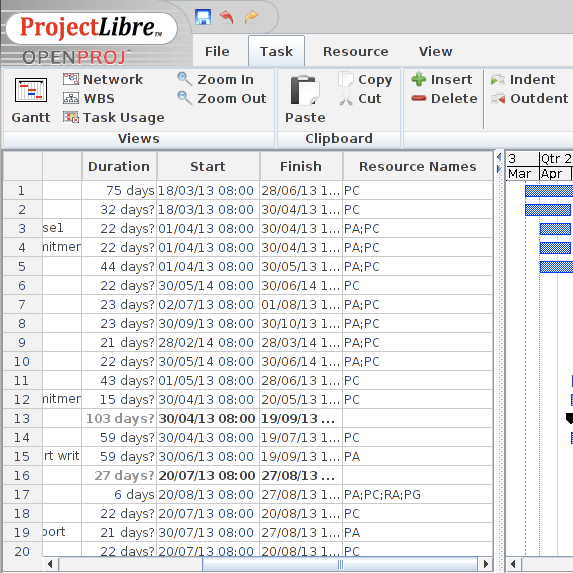Screen dimensions: 573x573
Task: Click the Network label button
Action: point(113,79)
